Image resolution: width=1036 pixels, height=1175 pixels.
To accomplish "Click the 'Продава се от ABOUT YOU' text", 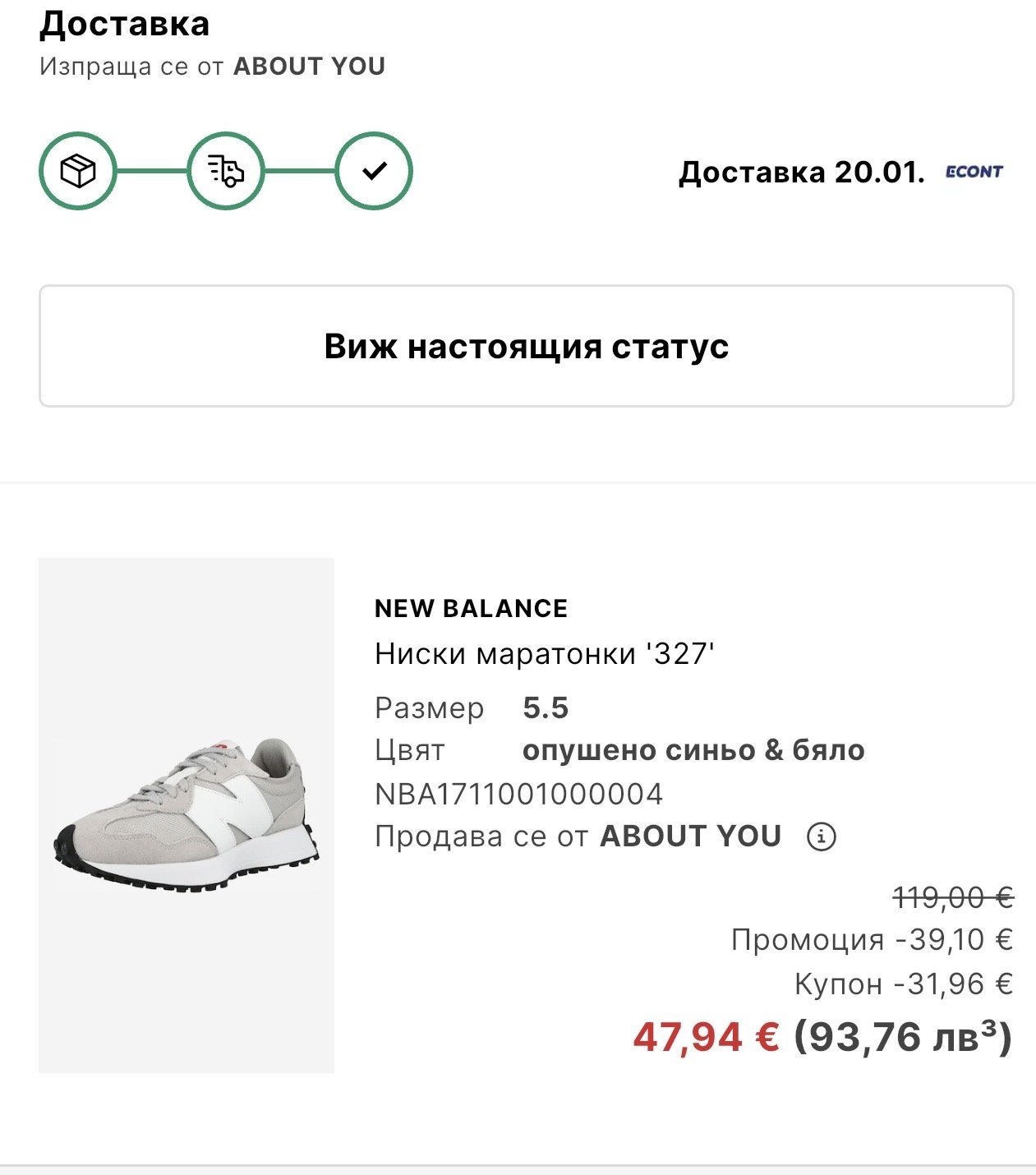I will 578,836.
